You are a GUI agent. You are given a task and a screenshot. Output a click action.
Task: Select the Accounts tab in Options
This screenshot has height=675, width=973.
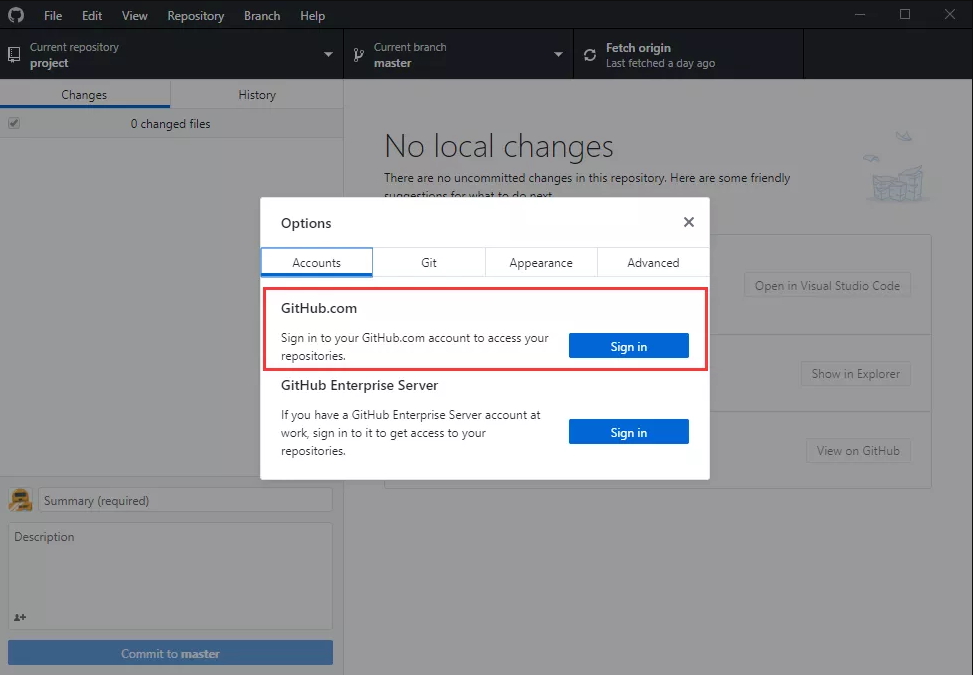click(316, 262)
